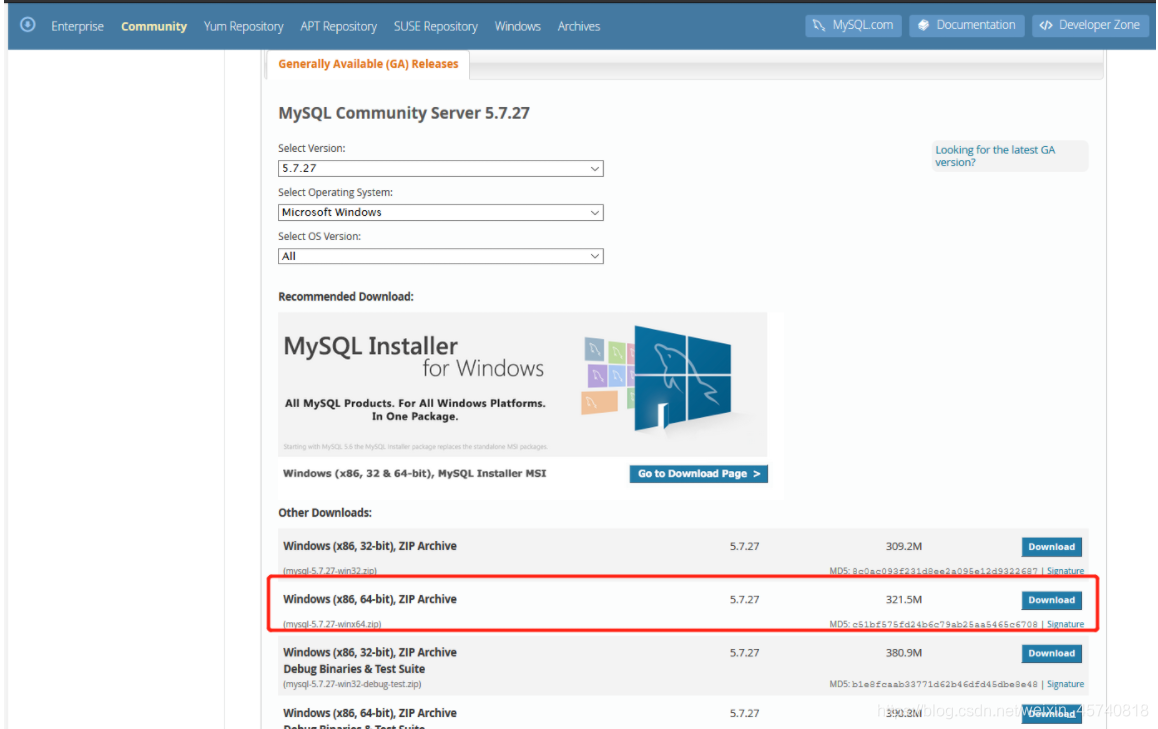The image size is (1158, 729).
Task: Click the Documentation book icon
Action: [923, 25]
